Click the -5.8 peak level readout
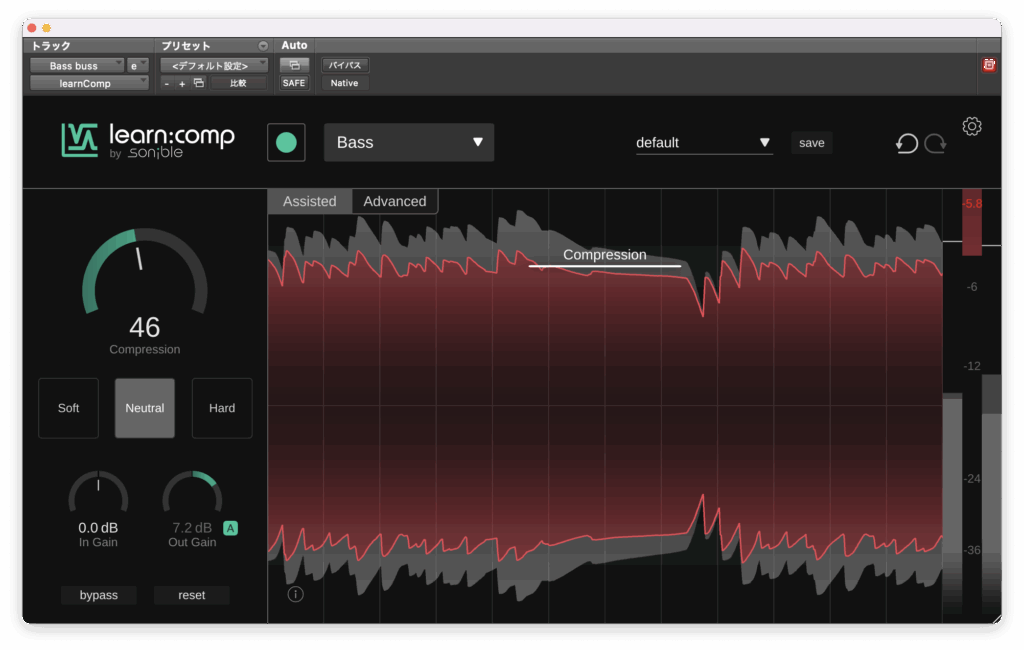1024x650 pixels. pyautogui.click(x=972, y=203)
